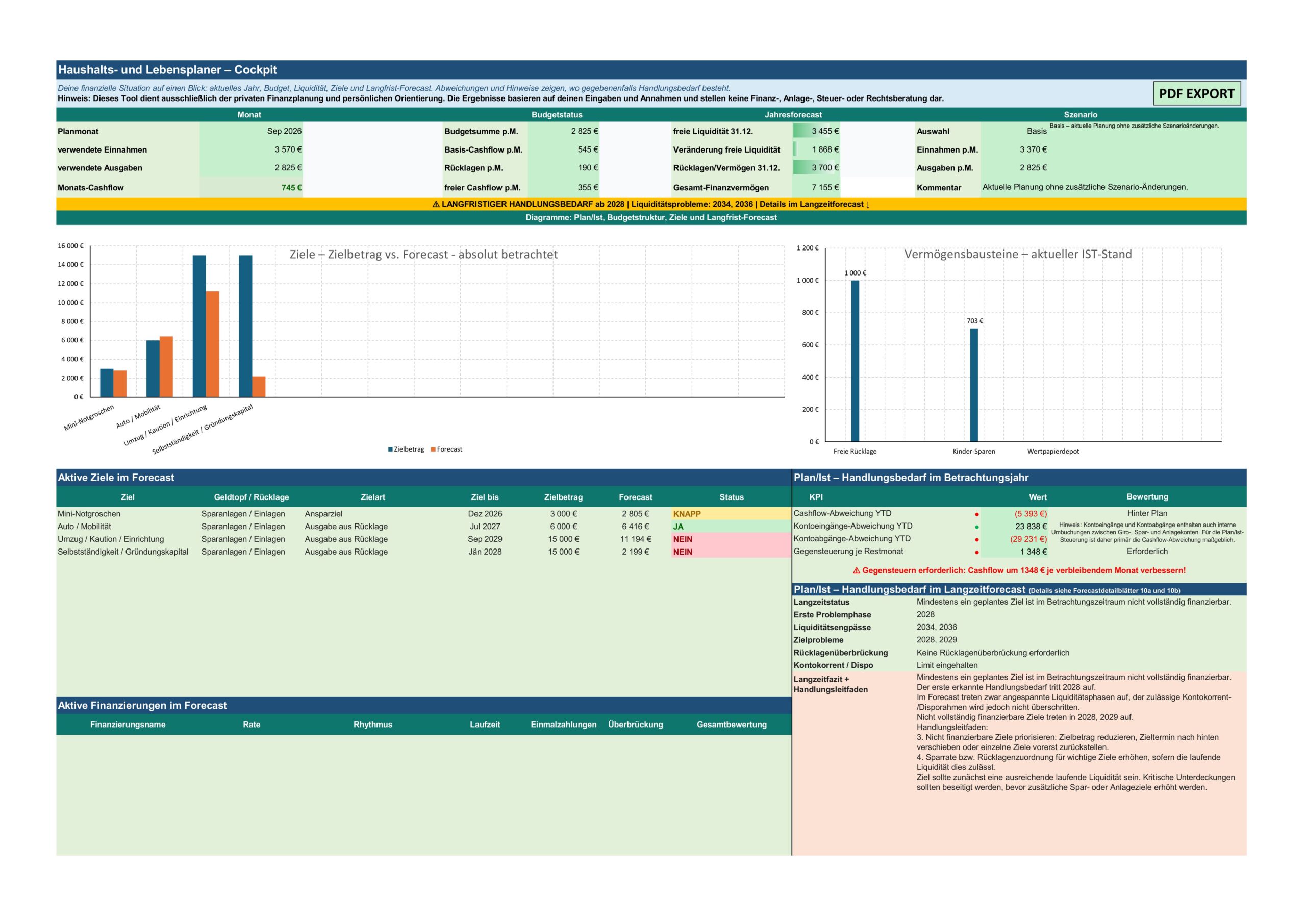Click the yellow Langfristiger Handlungsbedarf warning banner
Image resolution: width=1306 pixels, height=924 pixels.
[651, 204]
